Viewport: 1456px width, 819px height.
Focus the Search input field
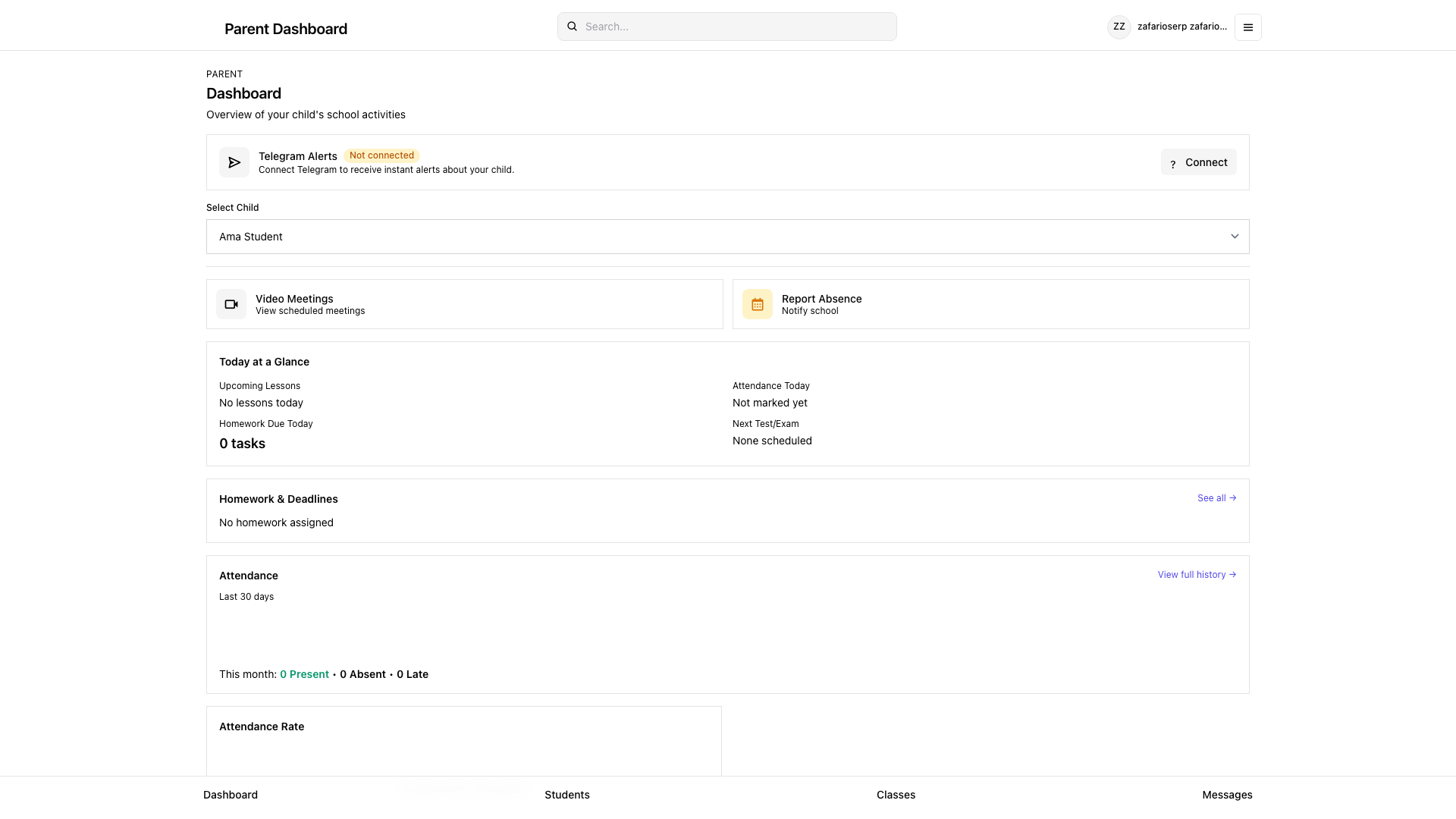coord(727,27)
